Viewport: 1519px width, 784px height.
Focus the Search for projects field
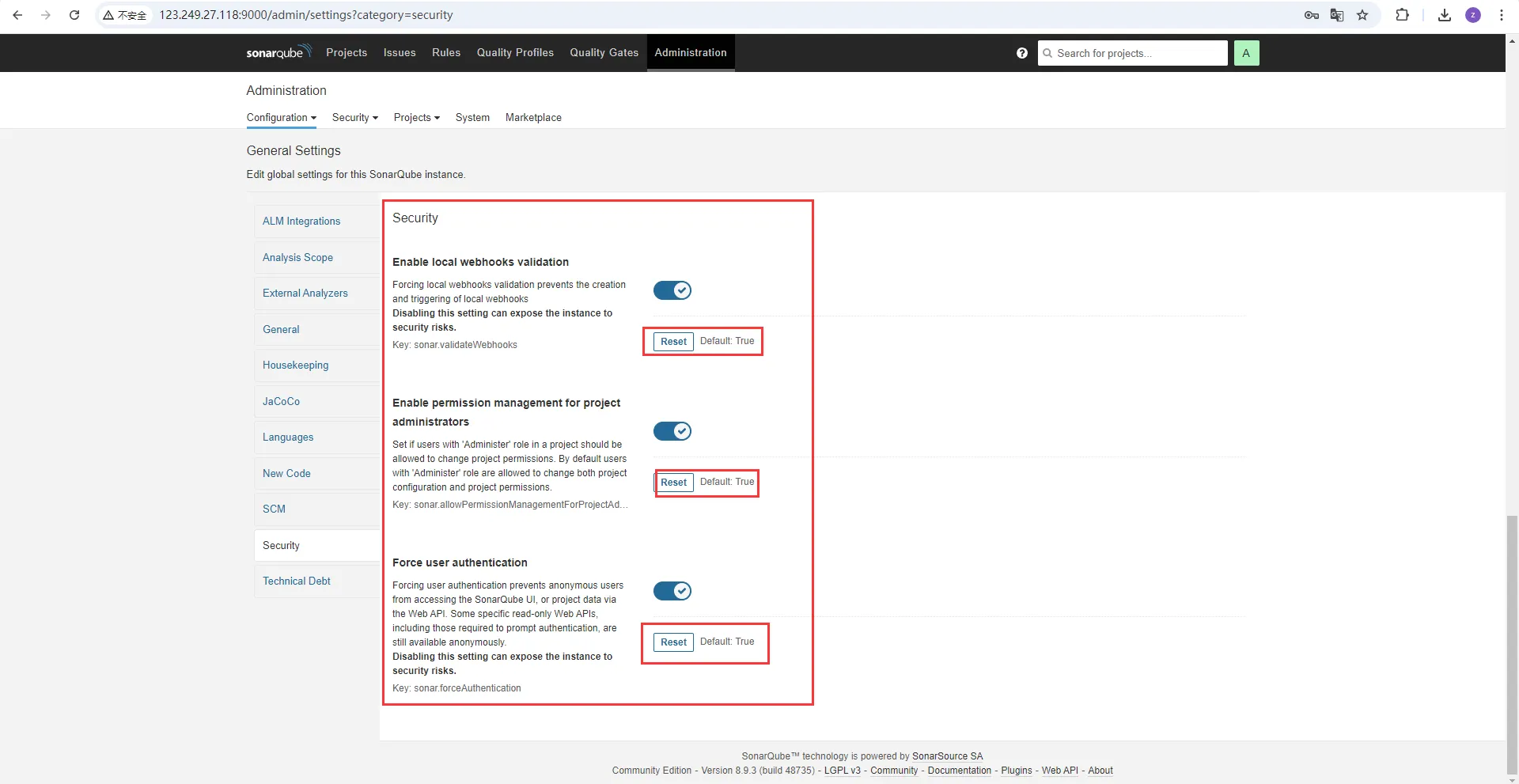(x=1133, y=53)
